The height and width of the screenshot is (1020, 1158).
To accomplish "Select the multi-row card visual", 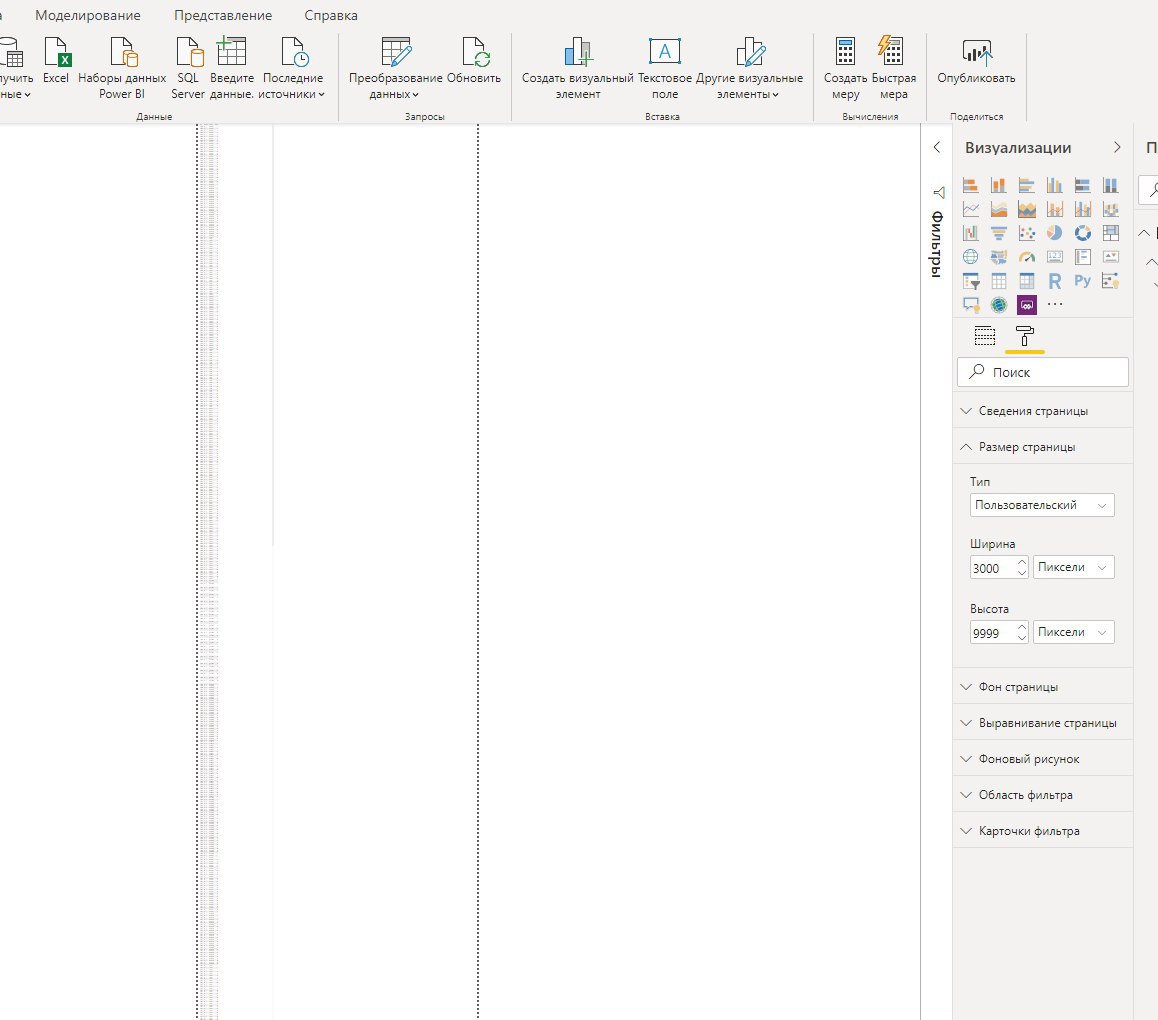I will (1083, 256).
